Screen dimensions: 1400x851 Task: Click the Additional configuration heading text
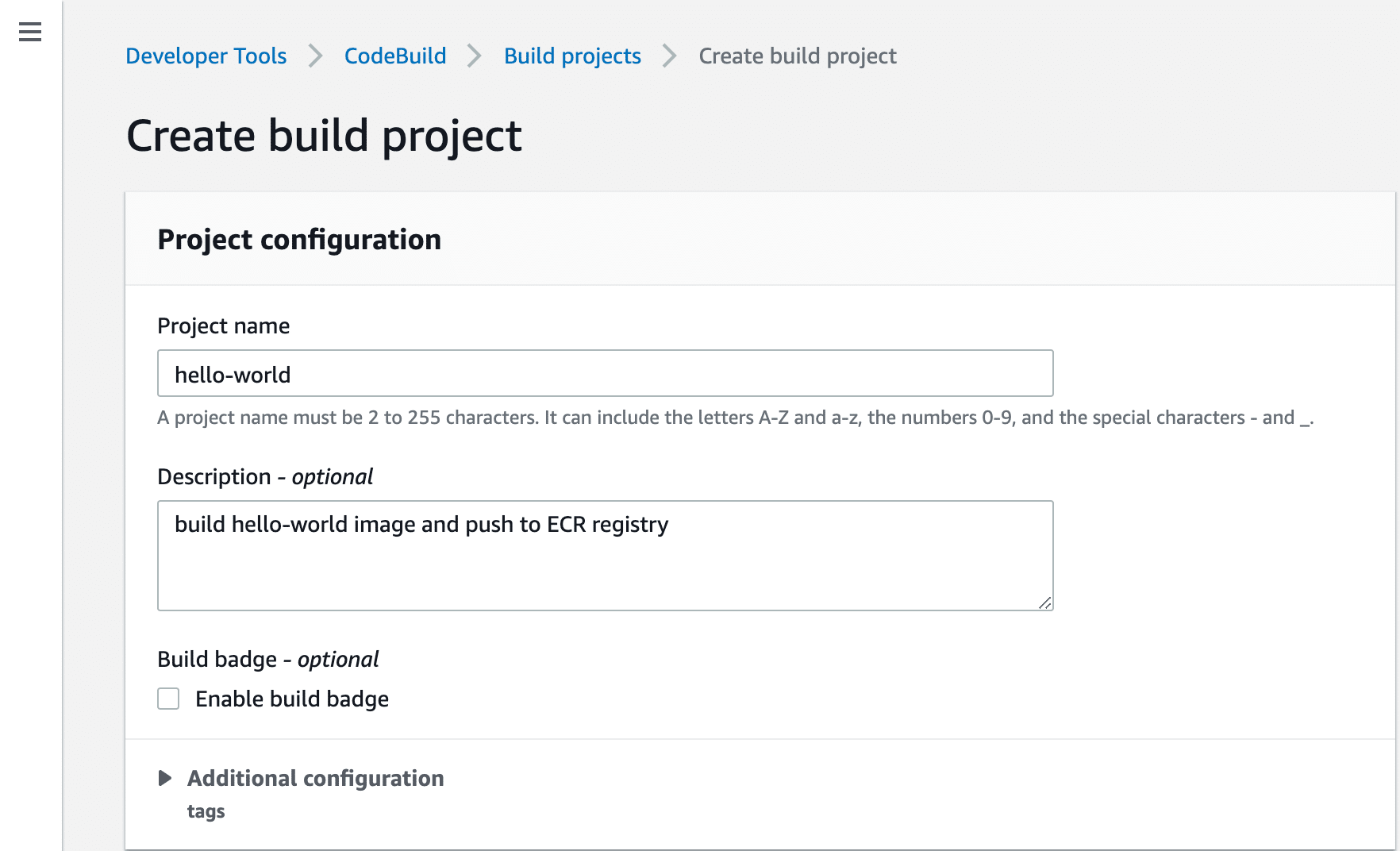315,778
